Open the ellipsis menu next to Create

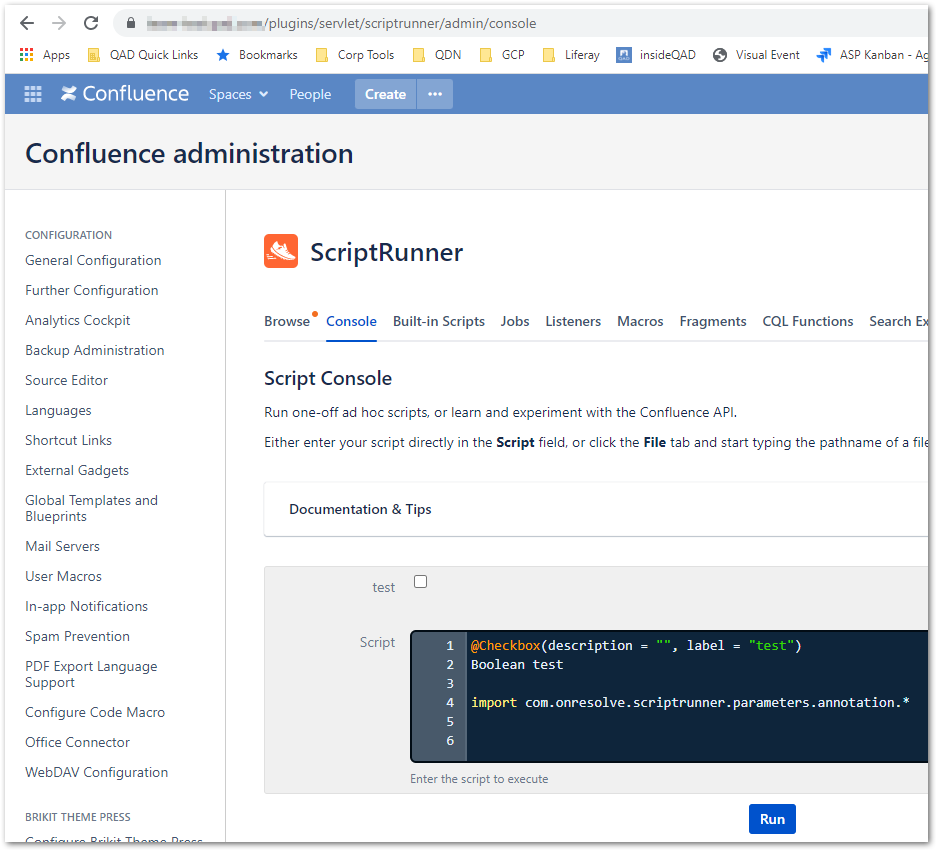[x=435, y=94]
